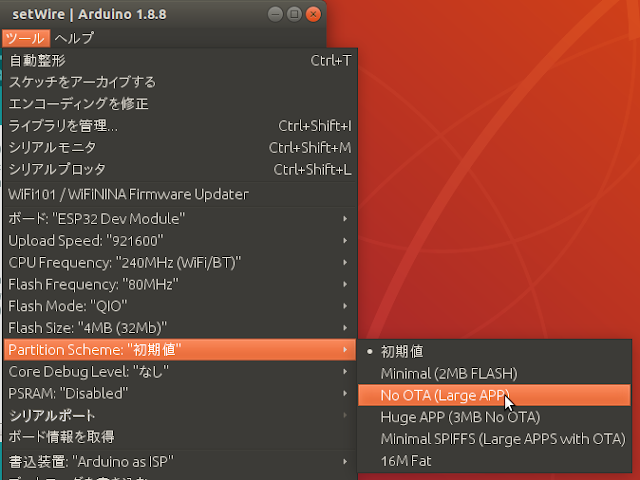Expand 書込装置: "Arduino as ISP" submenu
The width and height of the screenshot is (640, 480).
click(x=180, y=462)
